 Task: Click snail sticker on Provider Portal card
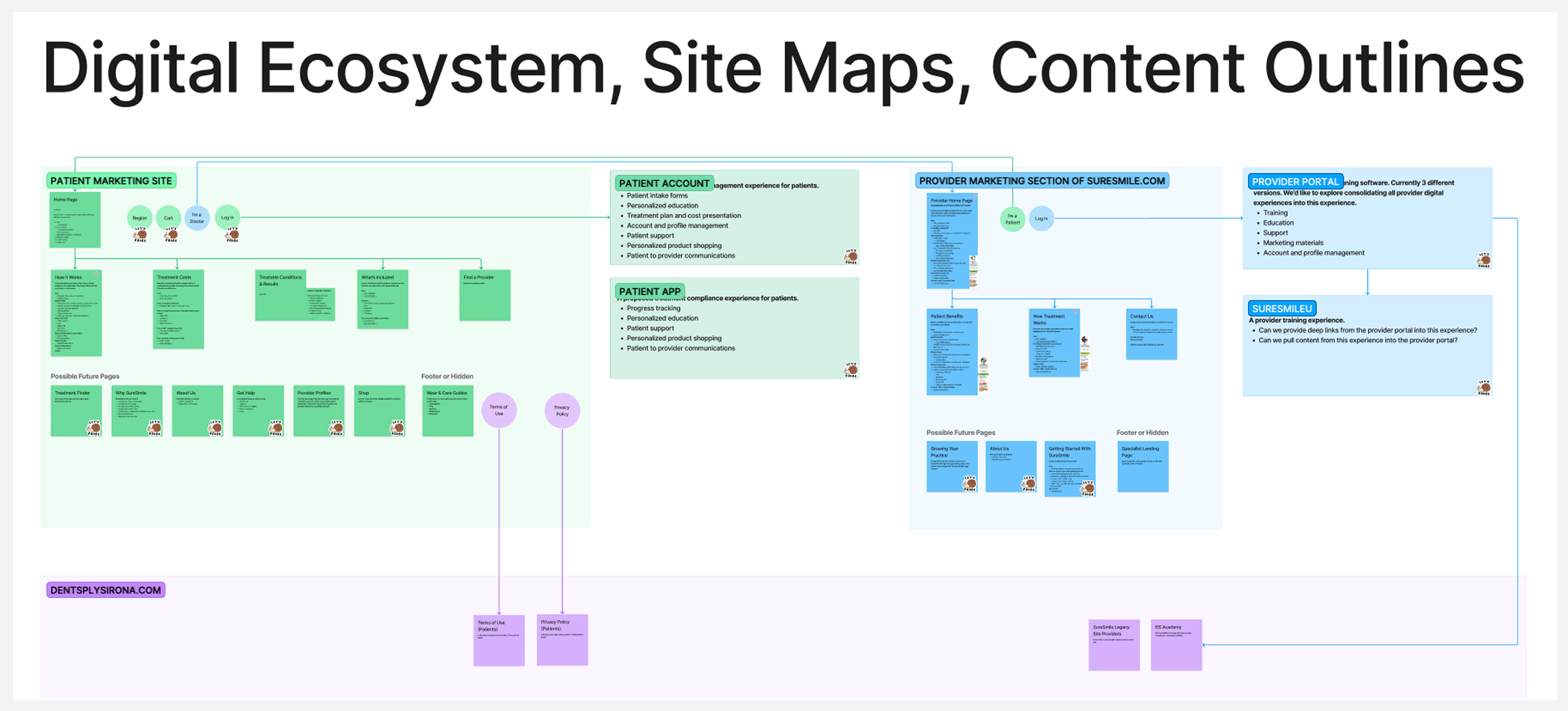pyautogui.click(x=1483, y=260)
